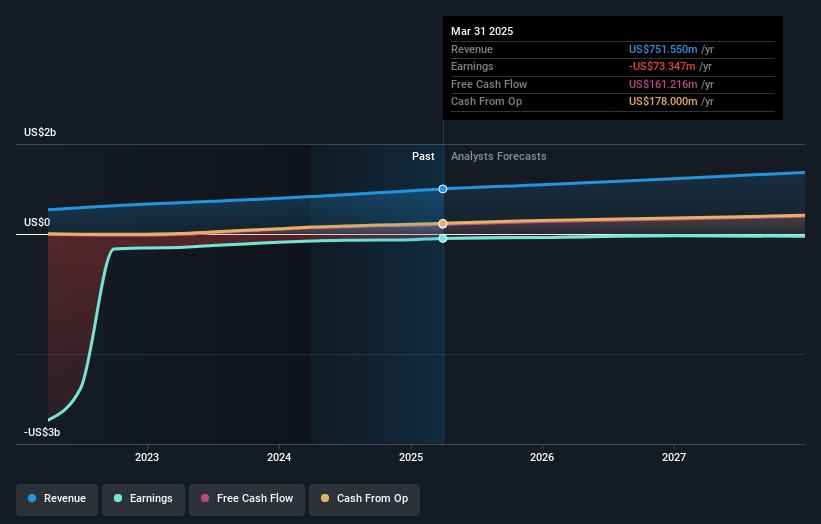This screenshot has width=821, height=524.
Task: Click the Past label
Action: 423,157
